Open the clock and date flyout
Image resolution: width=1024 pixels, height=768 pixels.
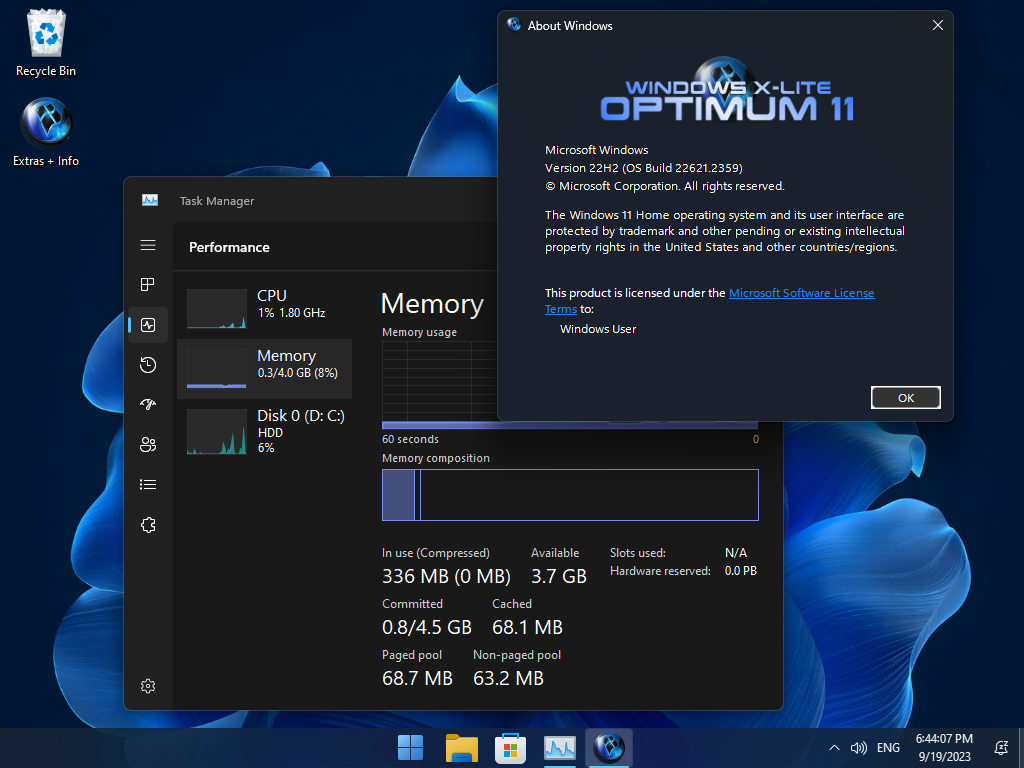[944, 748]
